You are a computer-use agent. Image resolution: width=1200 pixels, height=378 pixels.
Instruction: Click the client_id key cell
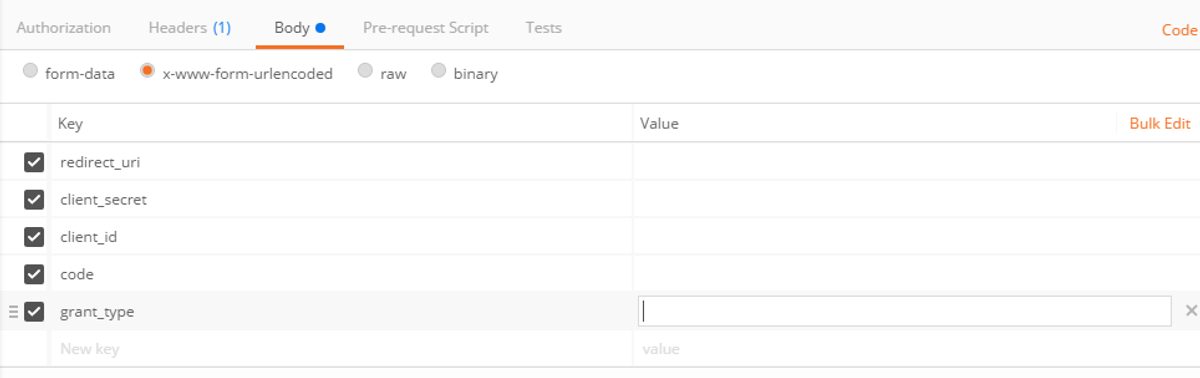point(341,237)
